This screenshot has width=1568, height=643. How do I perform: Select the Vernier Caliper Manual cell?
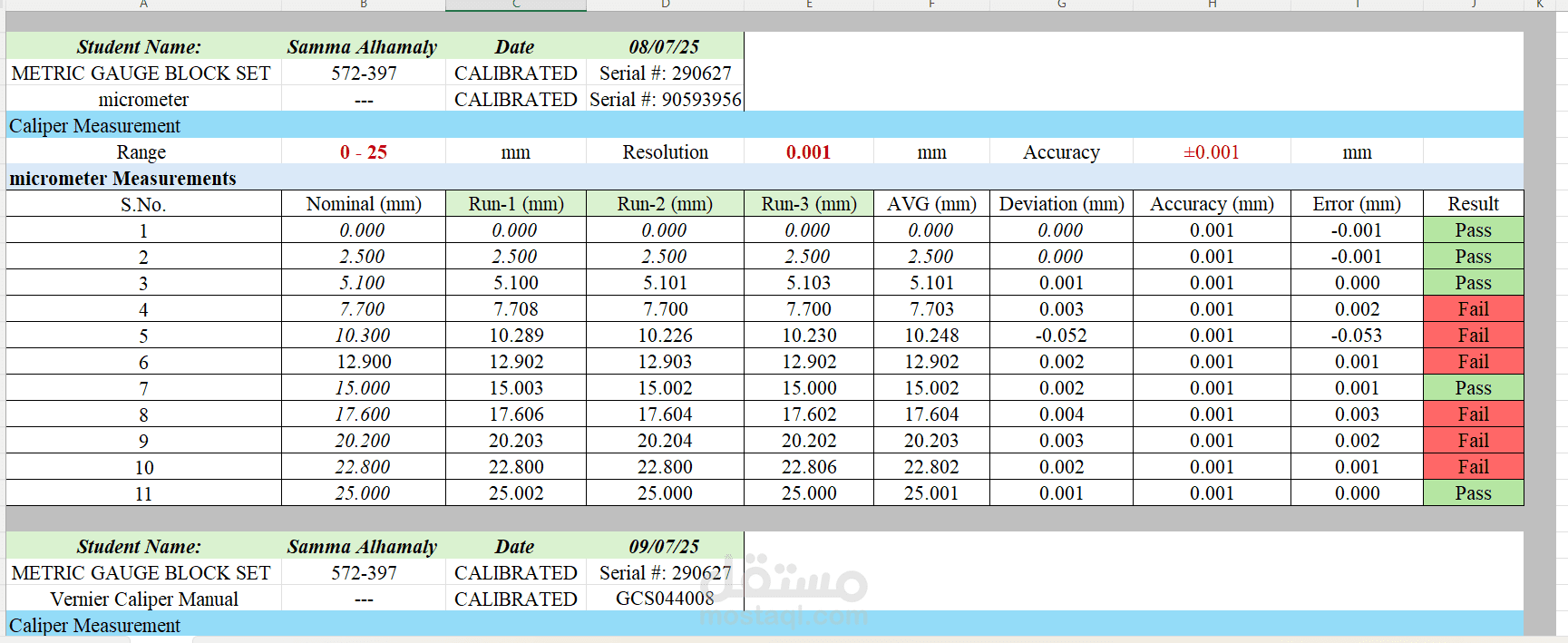(143, 599)
